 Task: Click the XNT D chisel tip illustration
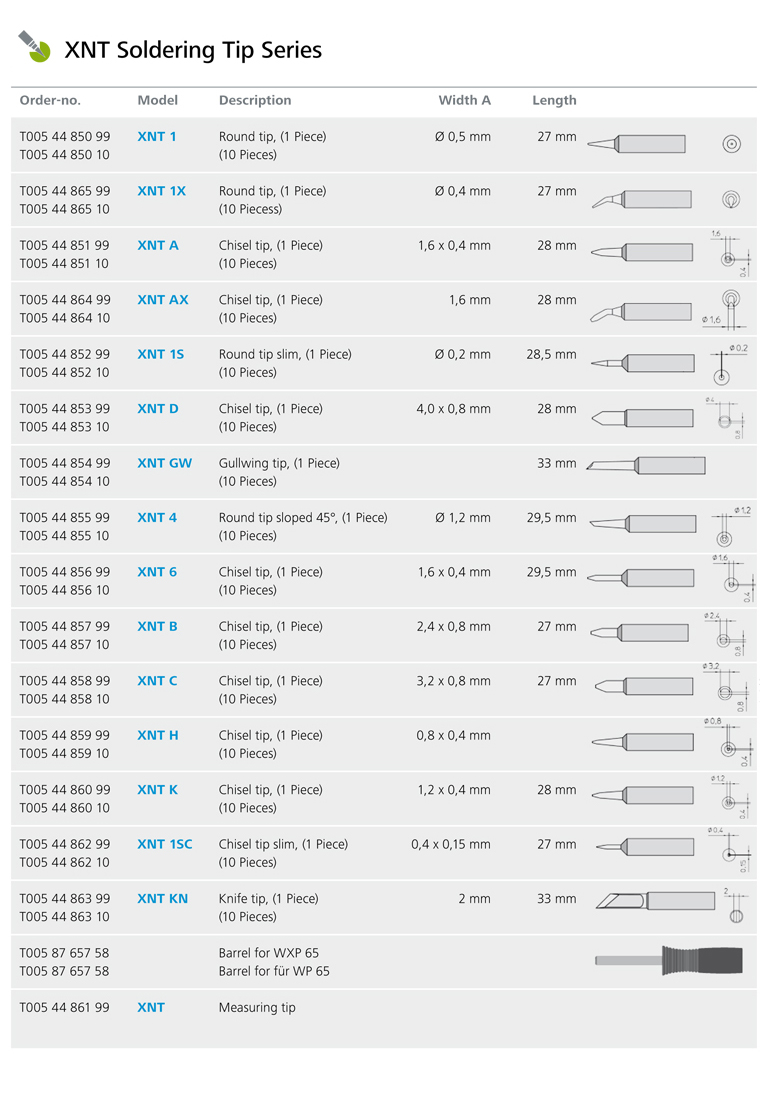(642, 418)
